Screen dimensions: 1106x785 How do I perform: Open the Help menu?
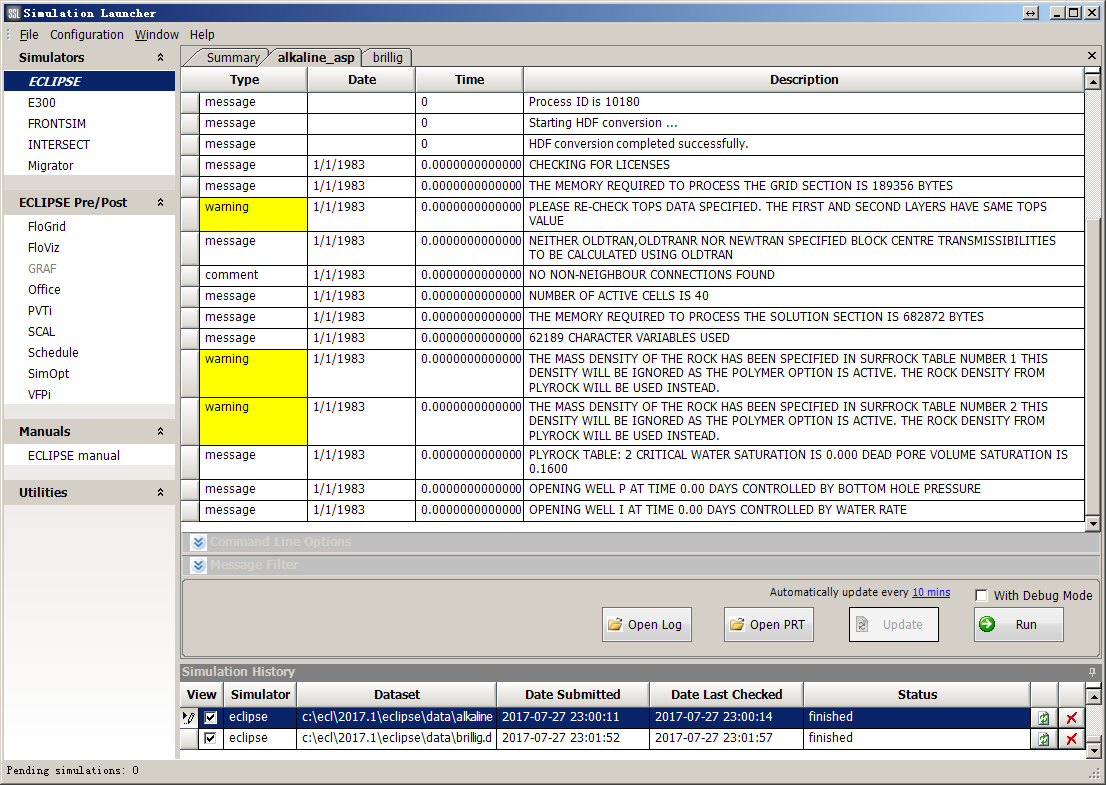tap(202, 35)
